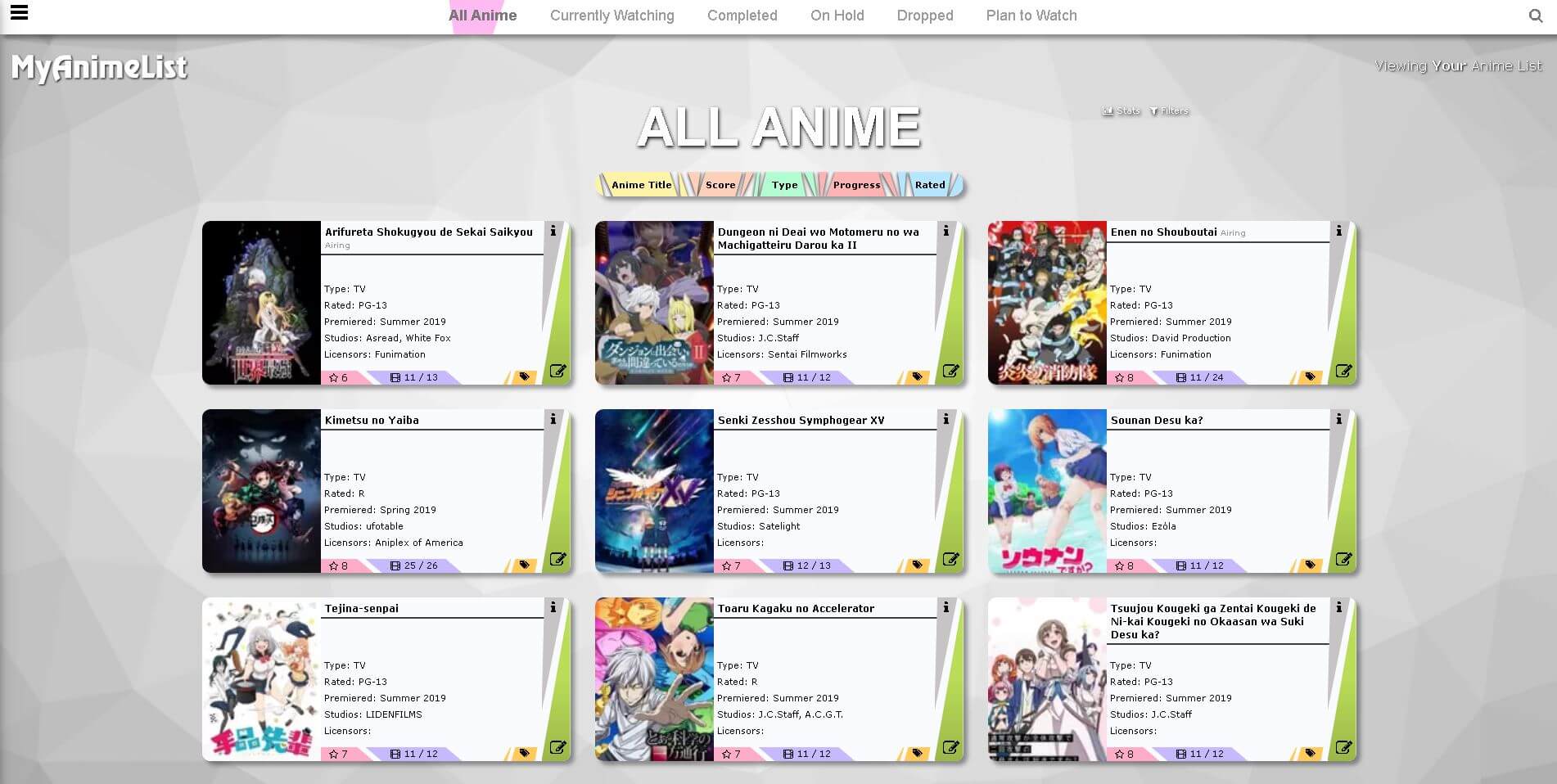Open info icon on Tejina-senpai card

point(553,608)
